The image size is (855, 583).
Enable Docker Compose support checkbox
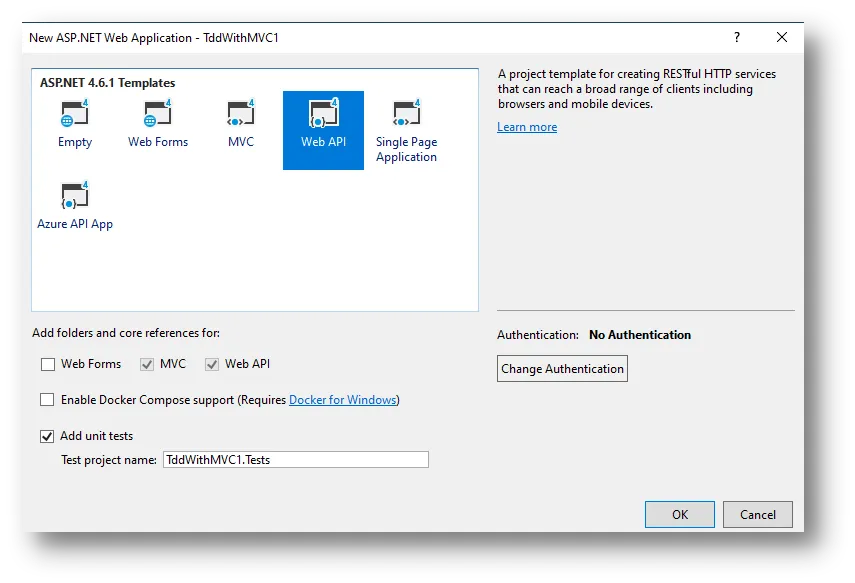(47, 400)
